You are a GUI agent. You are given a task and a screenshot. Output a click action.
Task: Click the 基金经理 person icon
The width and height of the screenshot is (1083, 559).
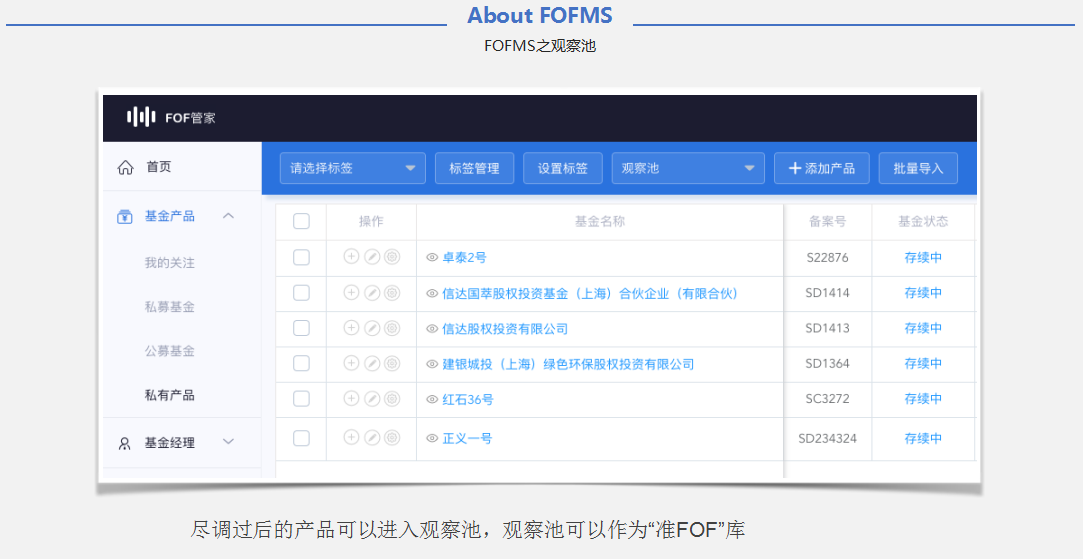click(x=125, y=444)
